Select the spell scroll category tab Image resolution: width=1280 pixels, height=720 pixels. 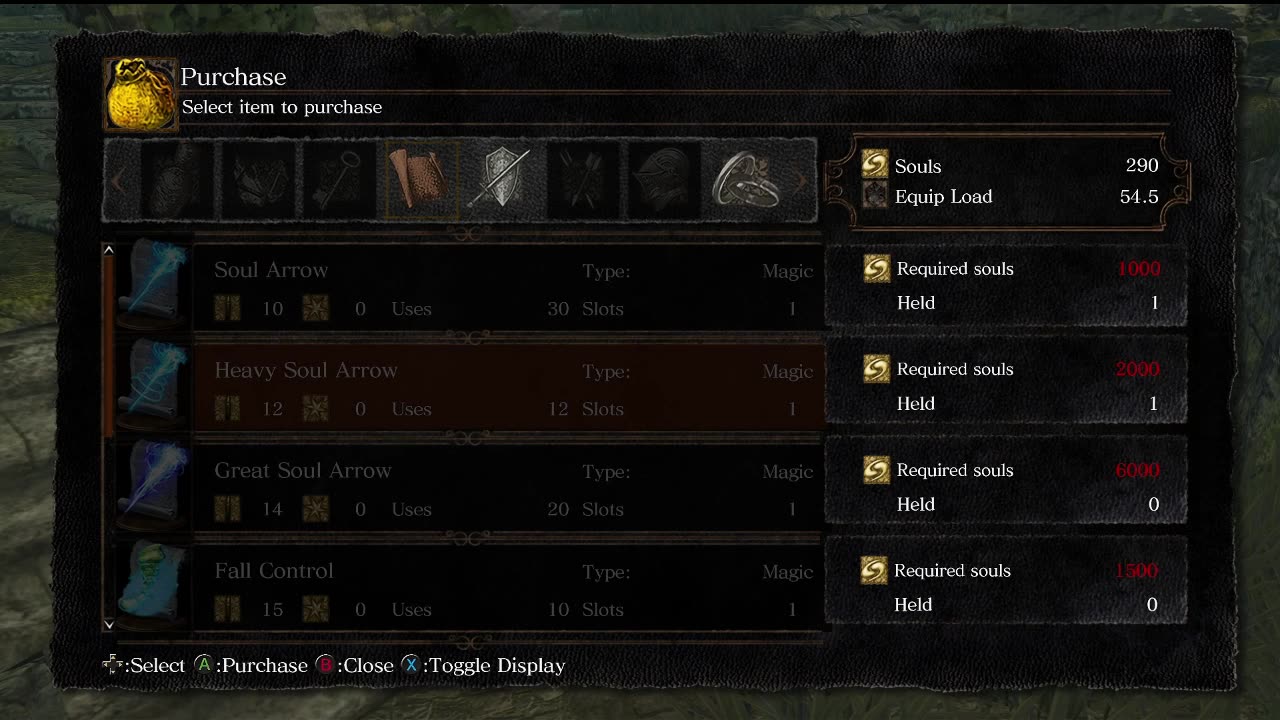tap(421, 181)
